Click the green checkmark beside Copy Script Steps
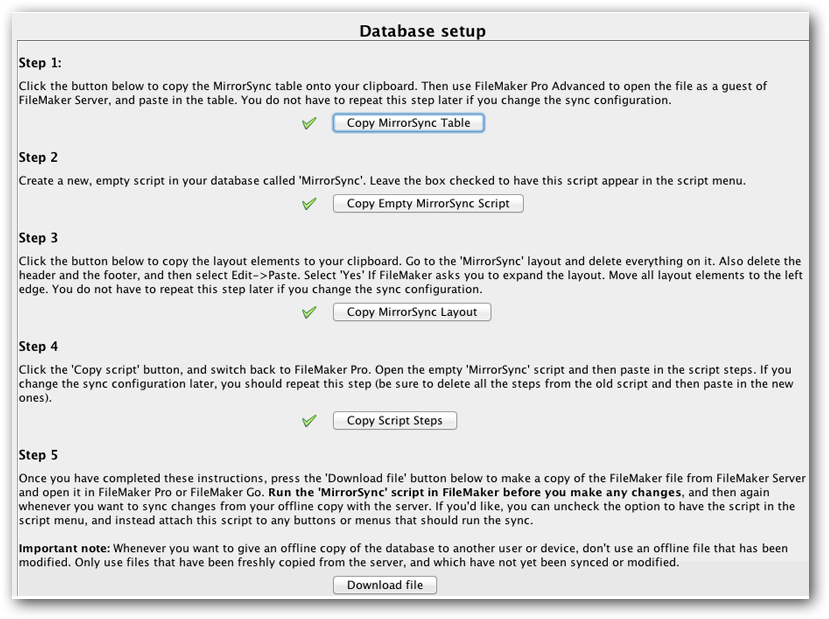The height and width of the screenshot is (619, 829). tap(309, 421)
